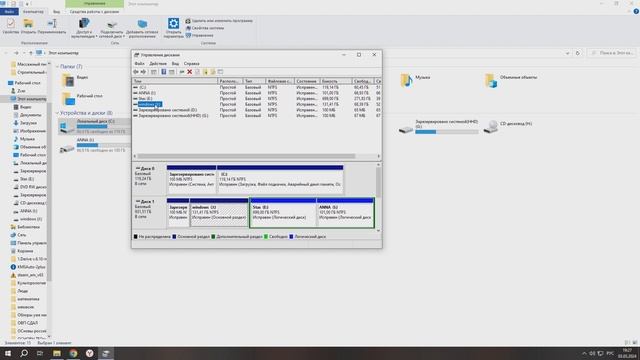The image size is (640, 360).
Task: Click the back arrow in Disk Management toolbar
Action: click(136, 72)
